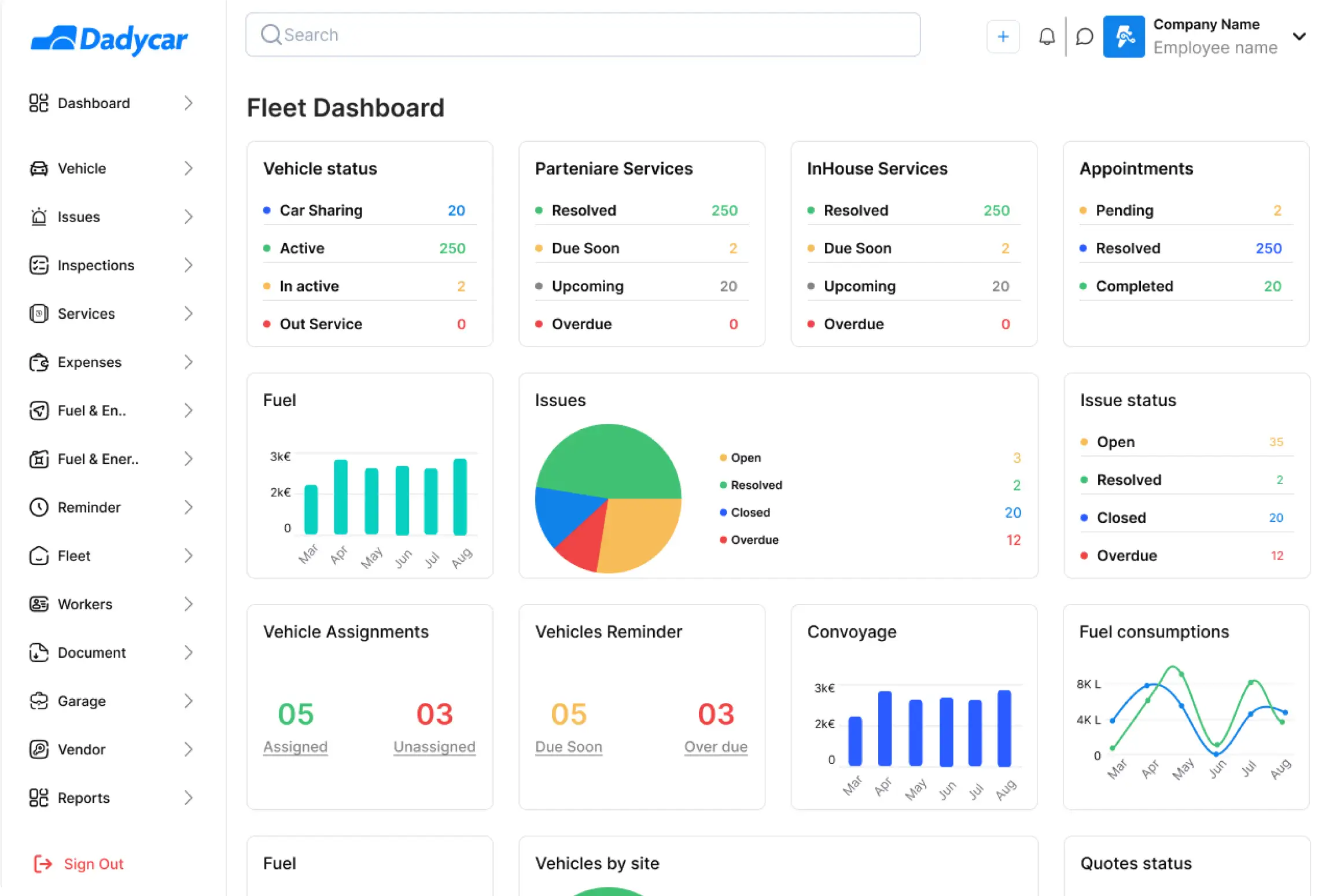Expand the Dashboard menu chevron
1333x896 pixels.
coord(188,103)
